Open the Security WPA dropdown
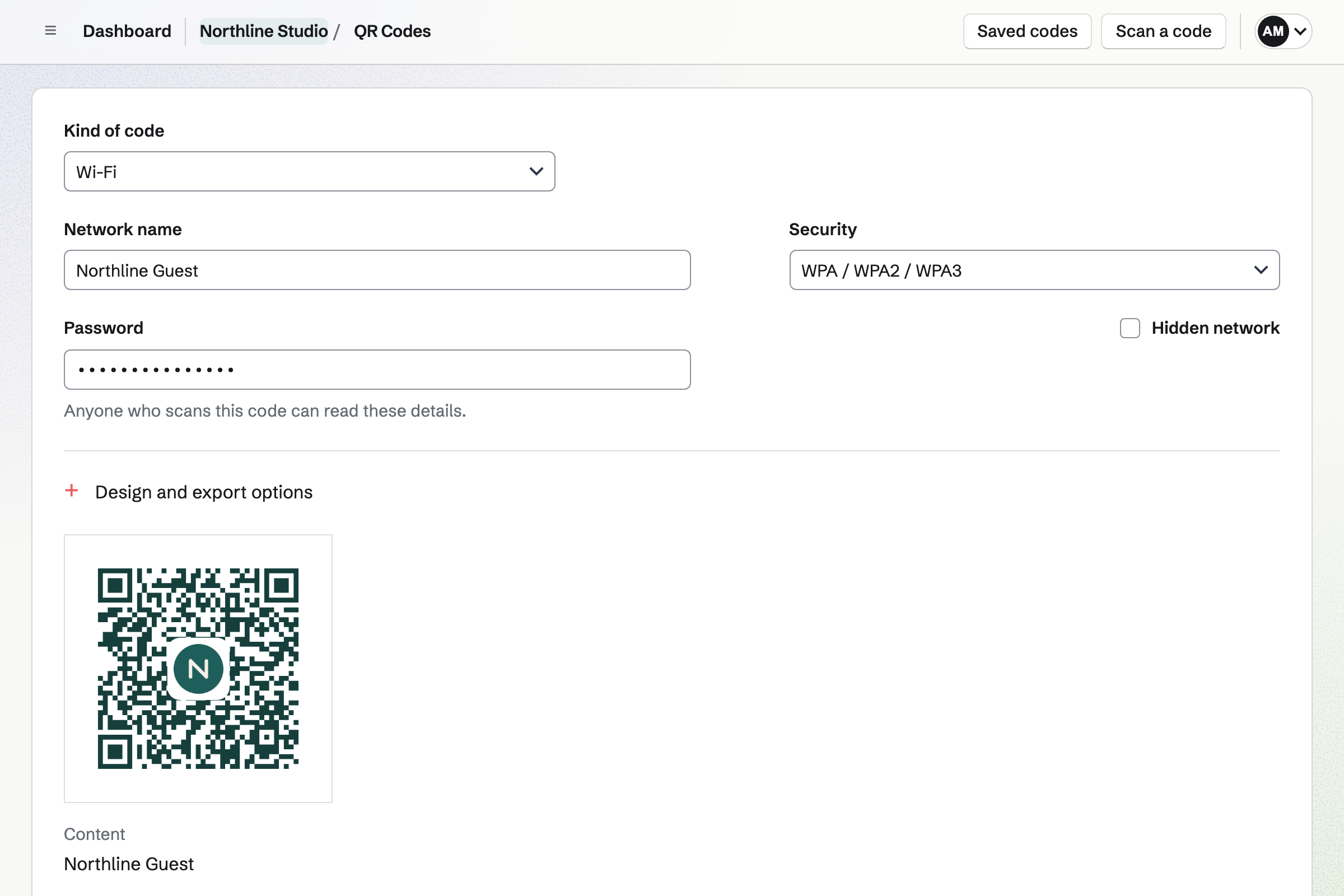Image resolution: width=1344 pixels, height=896 pixels. point(1034,270)
